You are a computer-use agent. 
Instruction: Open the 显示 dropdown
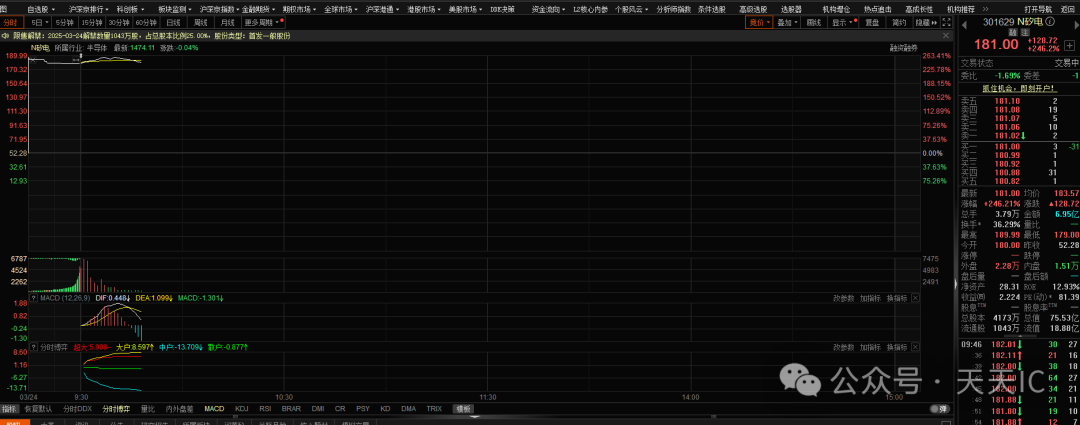[x=842, y=23]
